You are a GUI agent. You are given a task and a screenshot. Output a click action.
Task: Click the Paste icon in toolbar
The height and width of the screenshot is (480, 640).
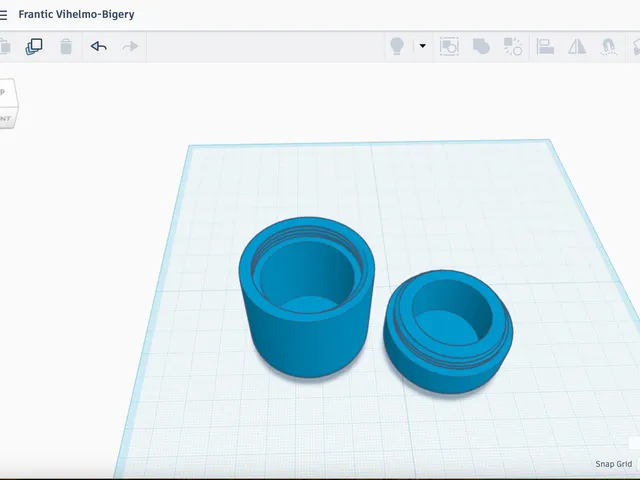(x=5, y=46)
